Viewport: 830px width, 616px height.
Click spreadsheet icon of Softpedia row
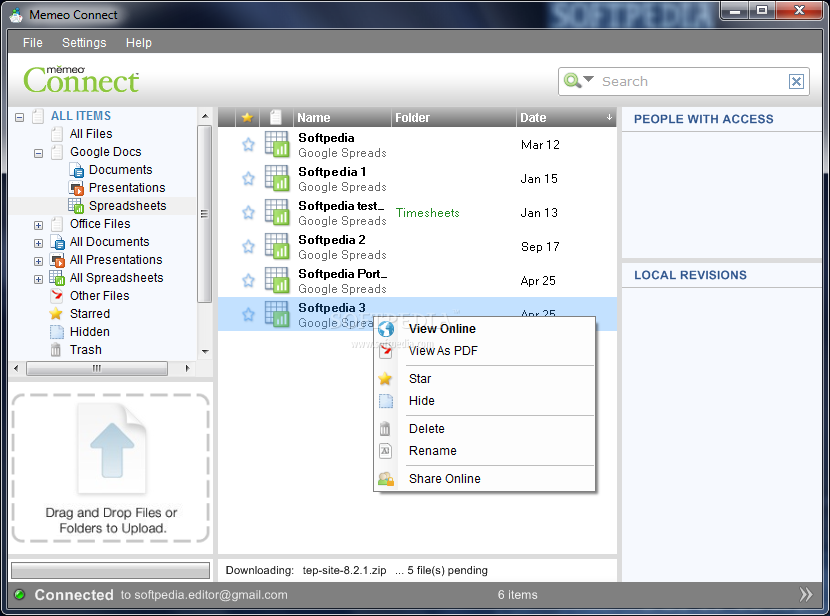277,144
